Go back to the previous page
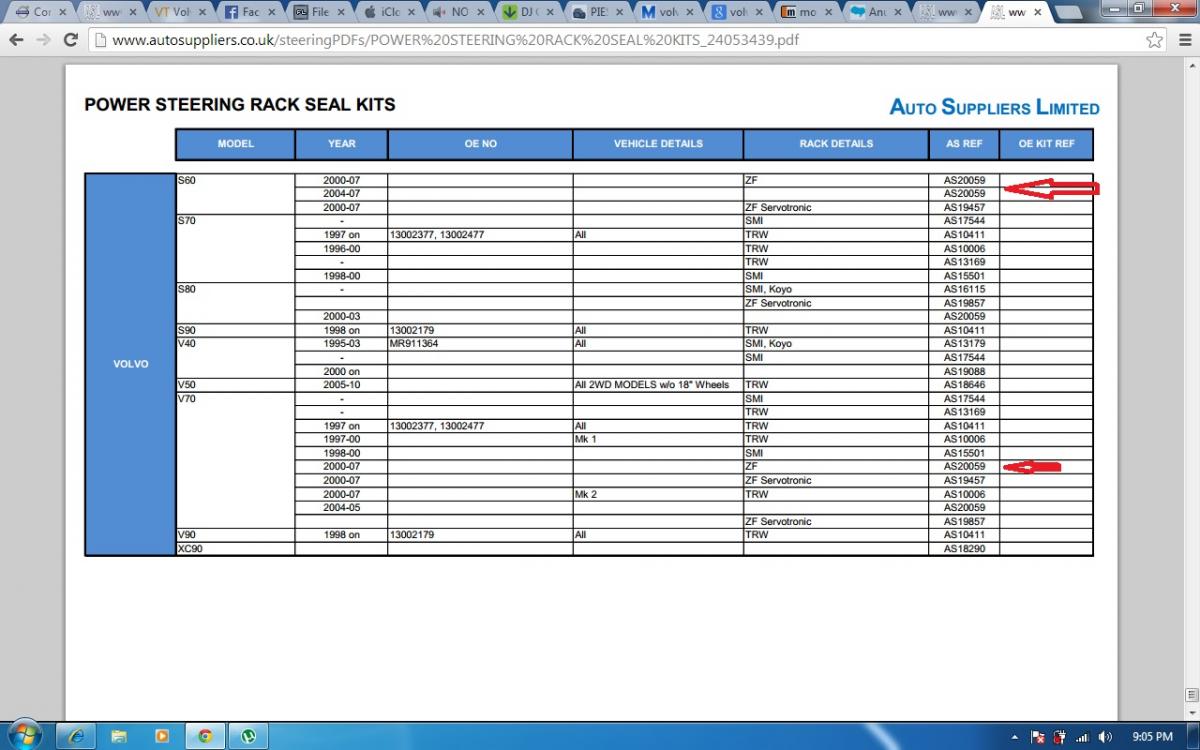The width and height of the screenshot is (1200, 750). 17,41
